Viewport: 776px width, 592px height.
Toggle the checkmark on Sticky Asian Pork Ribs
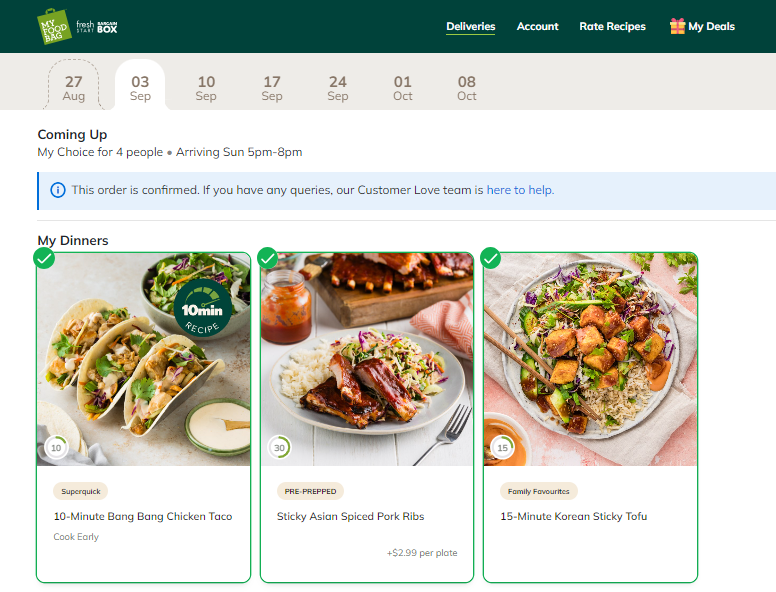(267, 259)
